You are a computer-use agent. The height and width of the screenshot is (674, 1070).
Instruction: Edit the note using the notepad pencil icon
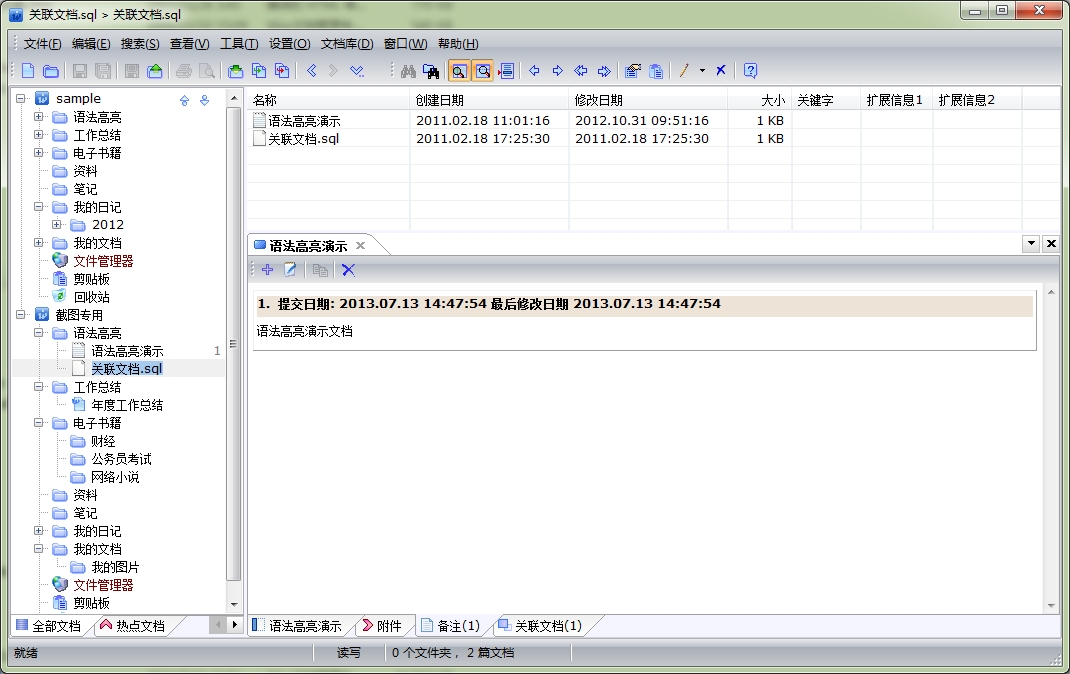290,270
